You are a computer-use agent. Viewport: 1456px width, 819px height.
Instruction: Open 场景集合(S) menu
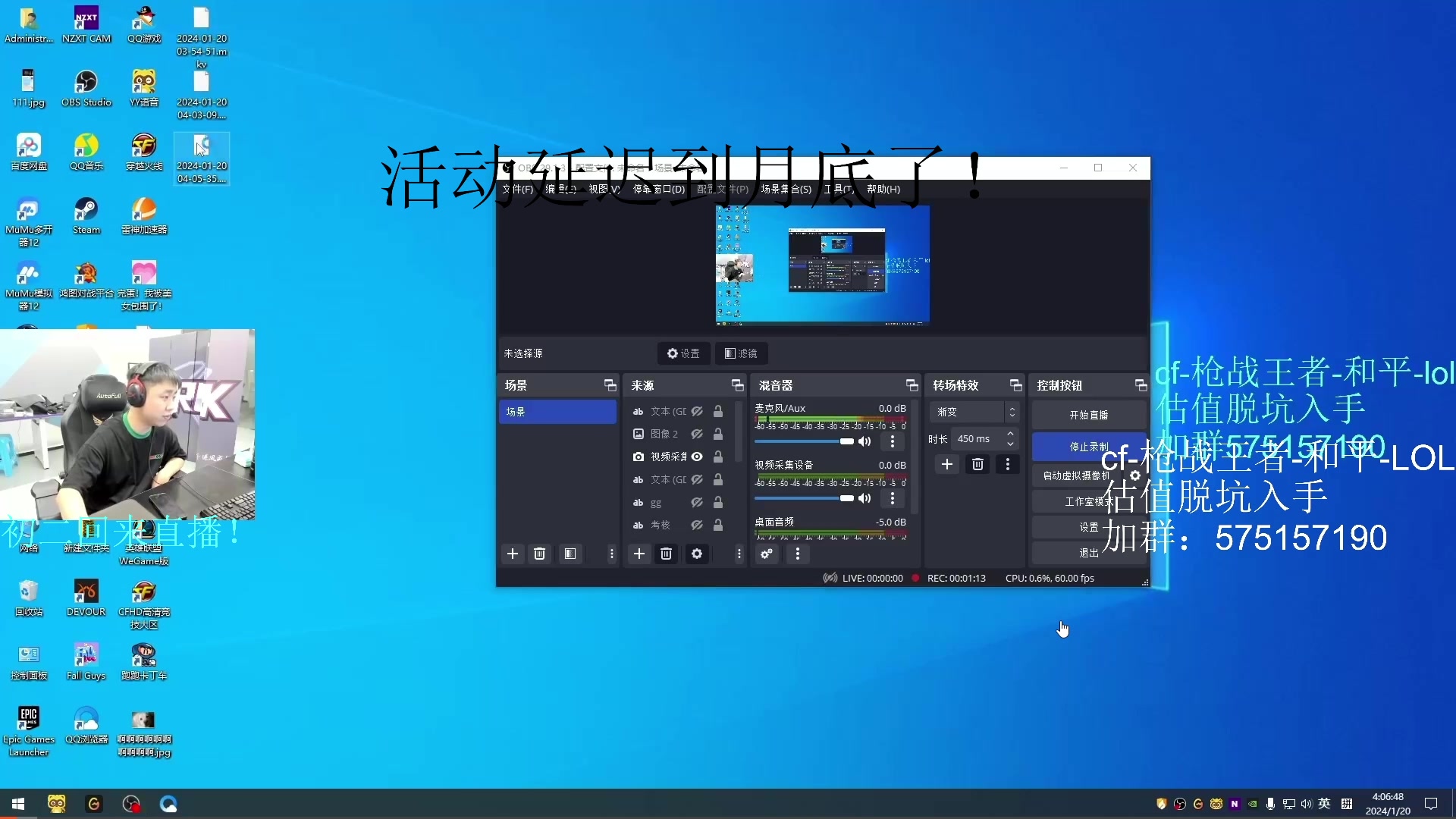pos(786,189)
